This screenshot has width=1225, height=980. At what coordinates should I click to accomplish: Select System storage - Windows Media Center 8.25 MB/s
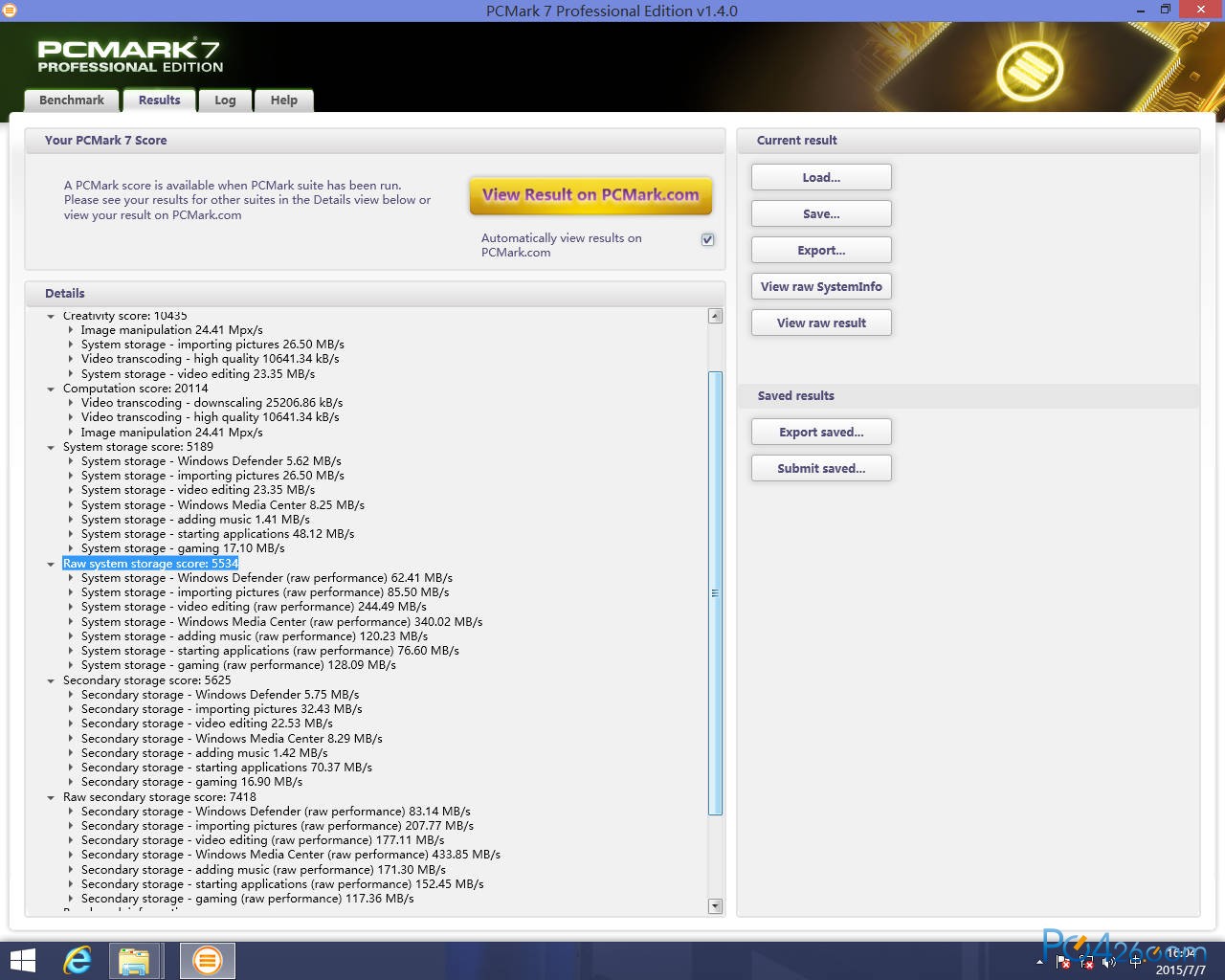(x=222, y=505)
